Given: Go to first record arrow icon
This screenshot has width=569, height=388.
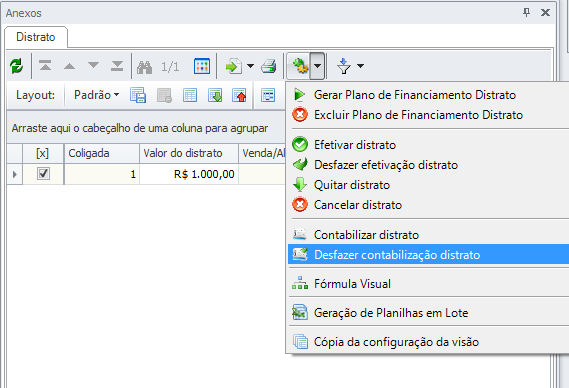Looking at the screenshot, I should (45, 66).
